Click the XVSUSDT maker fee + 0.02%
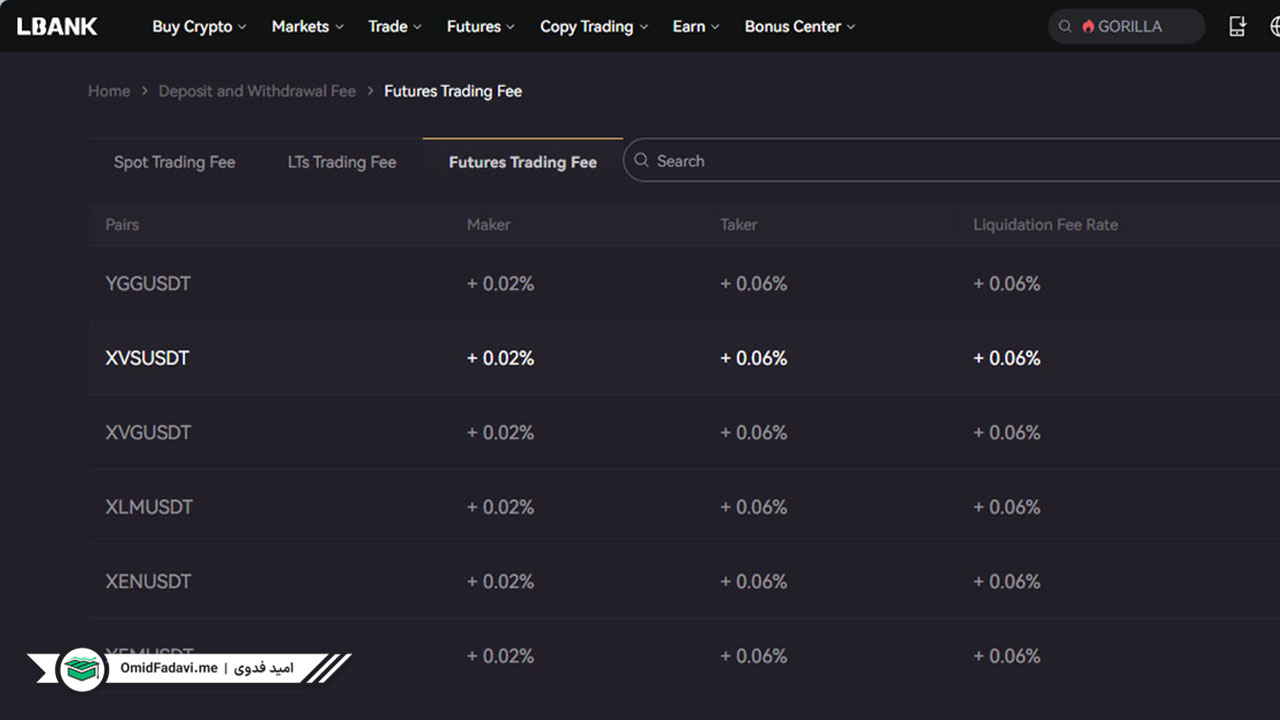 point(500,358)
